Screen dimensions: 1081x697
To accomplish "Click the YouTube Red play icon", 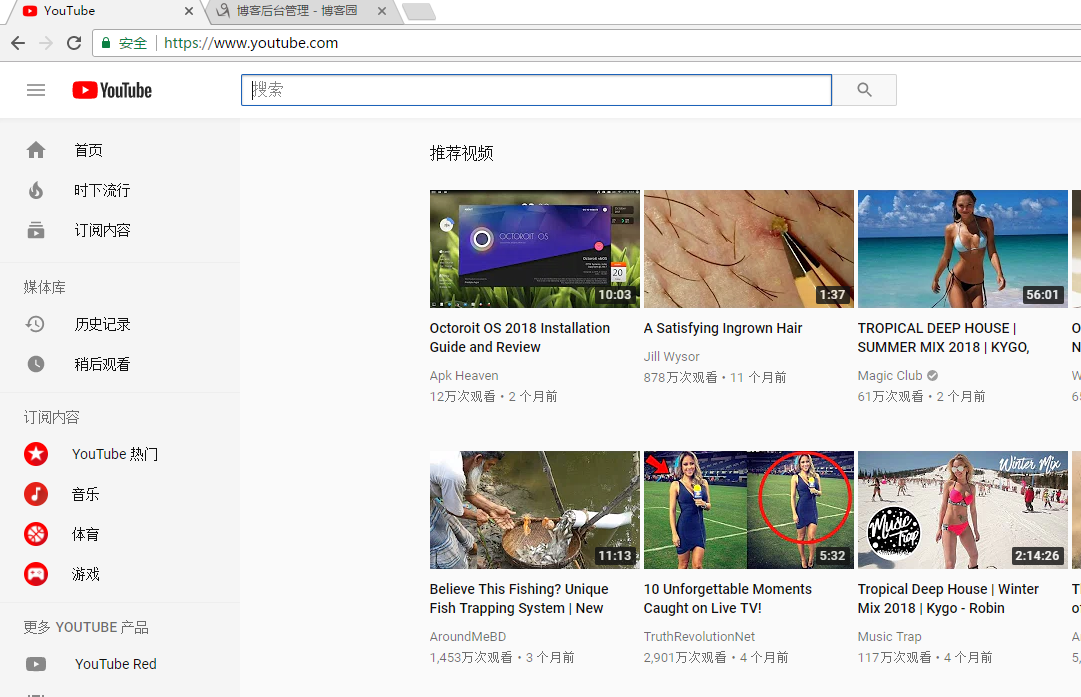I will tap(36, 664).
